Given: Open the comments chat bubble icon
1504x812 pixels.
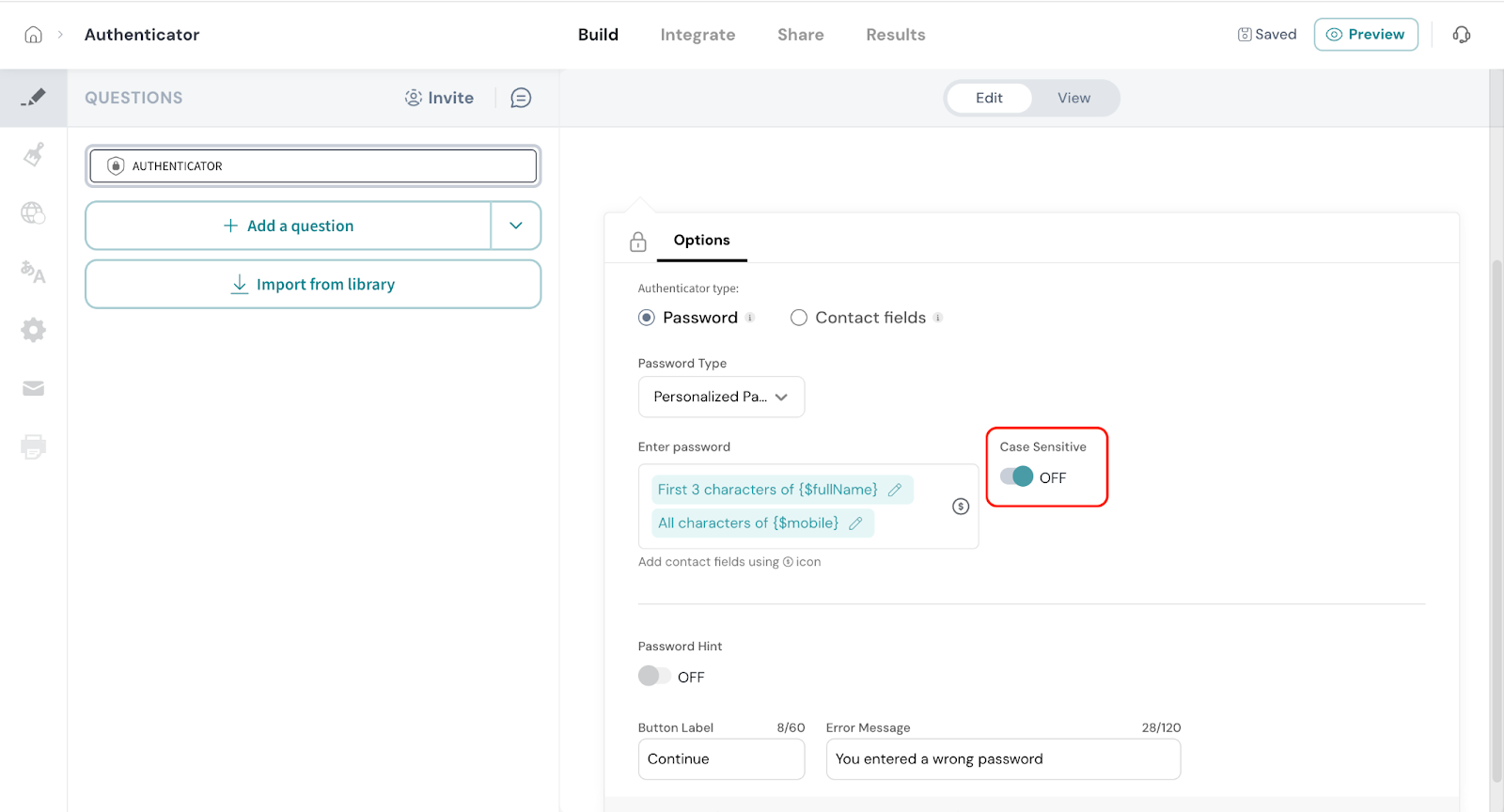Looking at the screenshot, I should (521, 98).
